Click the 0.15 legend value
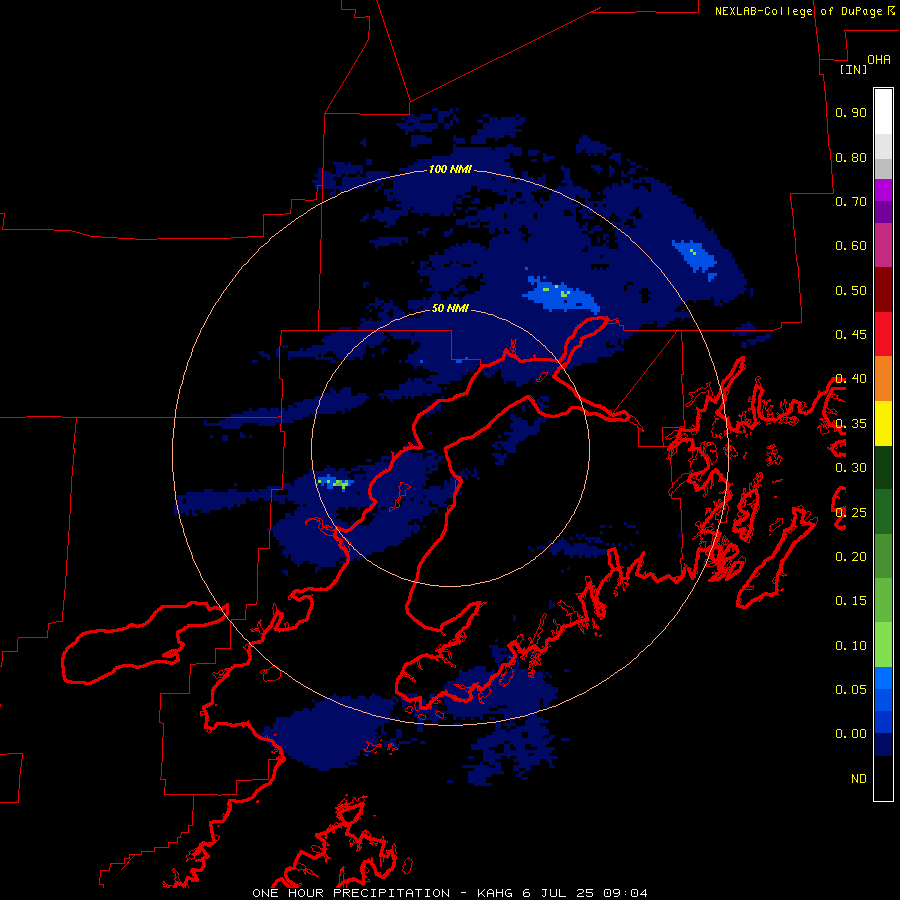Screen dimensions: 900x900 tap(851, 601)
